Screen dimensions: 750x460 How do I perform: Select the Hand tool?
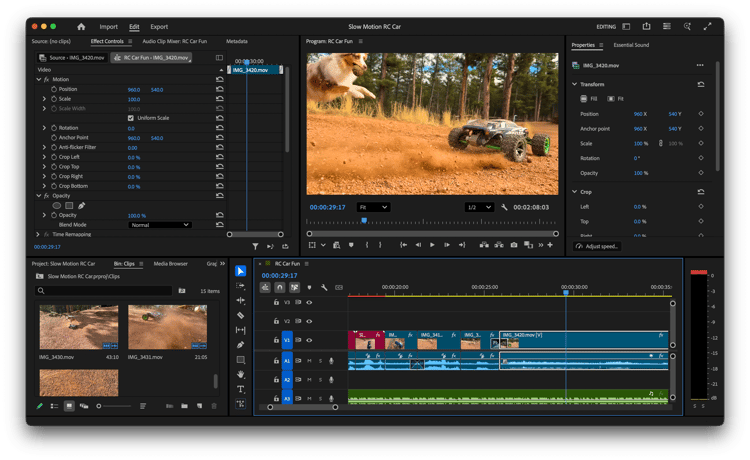click(241, 374)
